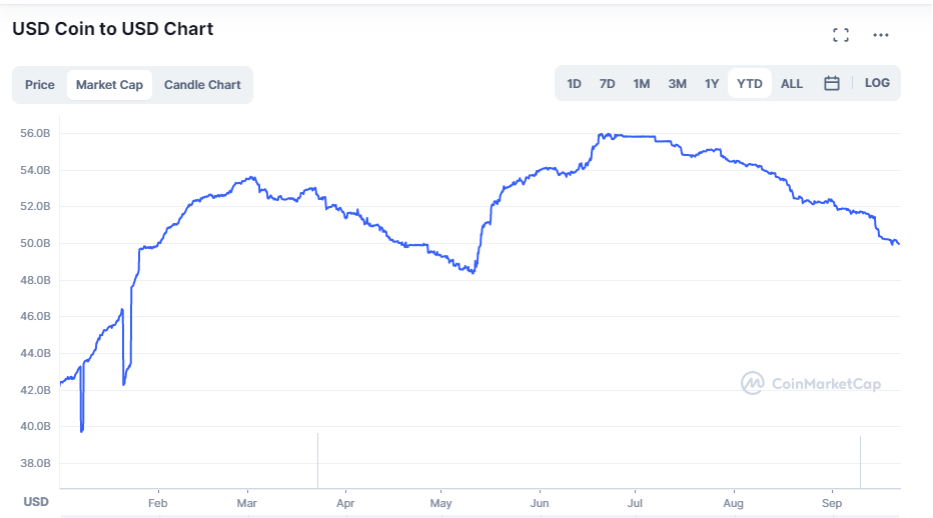Show the ALL time range
The width and height of the screenshot is (933, 518).
[x=791, y=84]
